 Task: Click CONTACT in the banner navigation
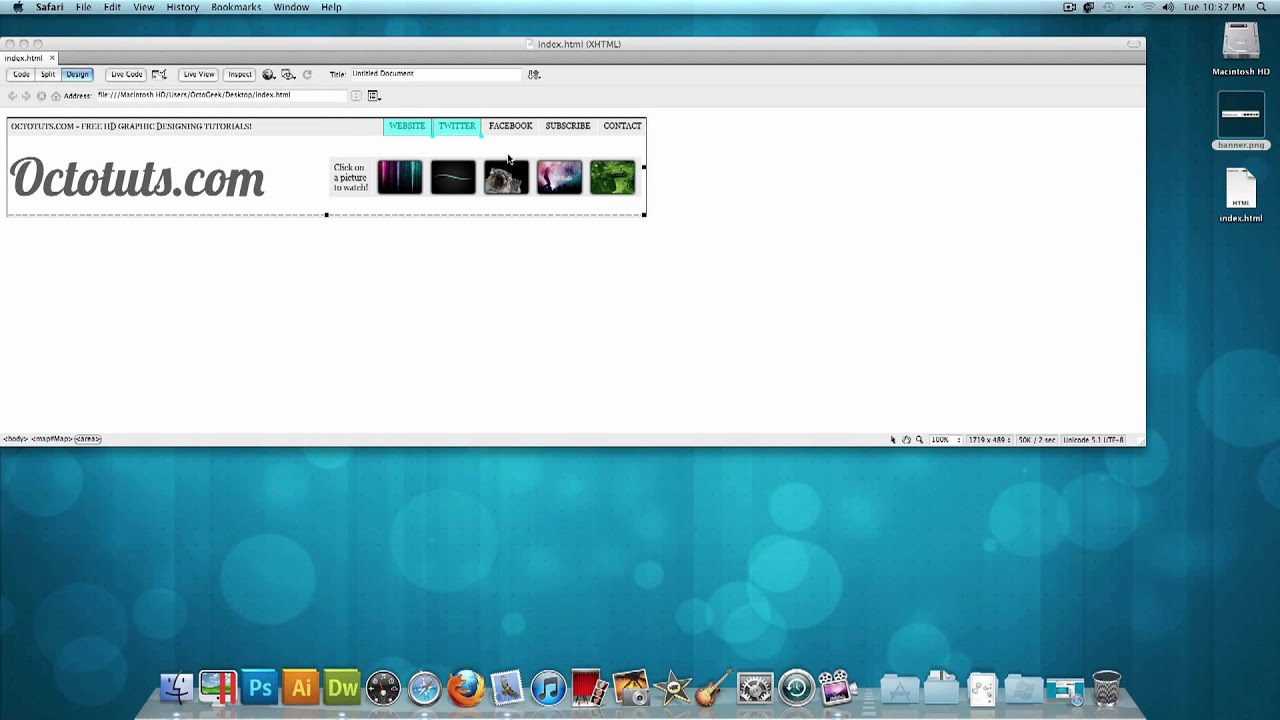(622, 126)
